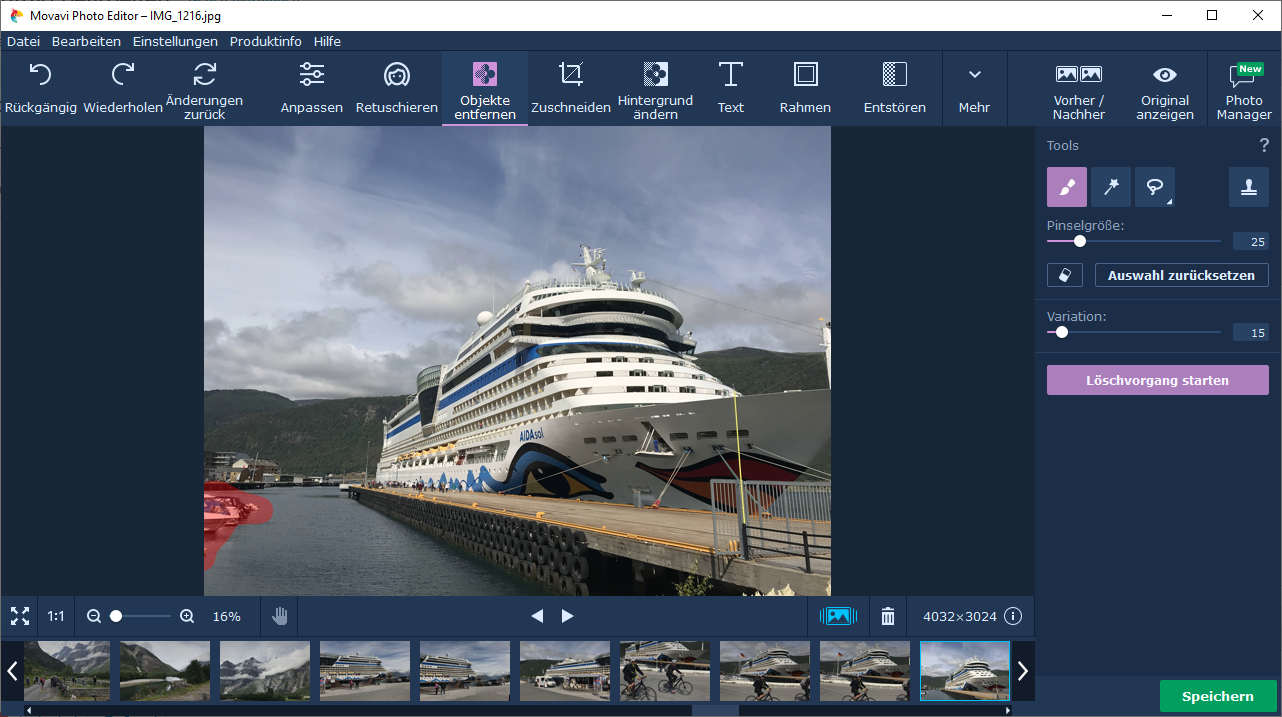Viewport: 1282px width, 717px height.
Task: Open the Datei menu
Action: click(23, 42)
